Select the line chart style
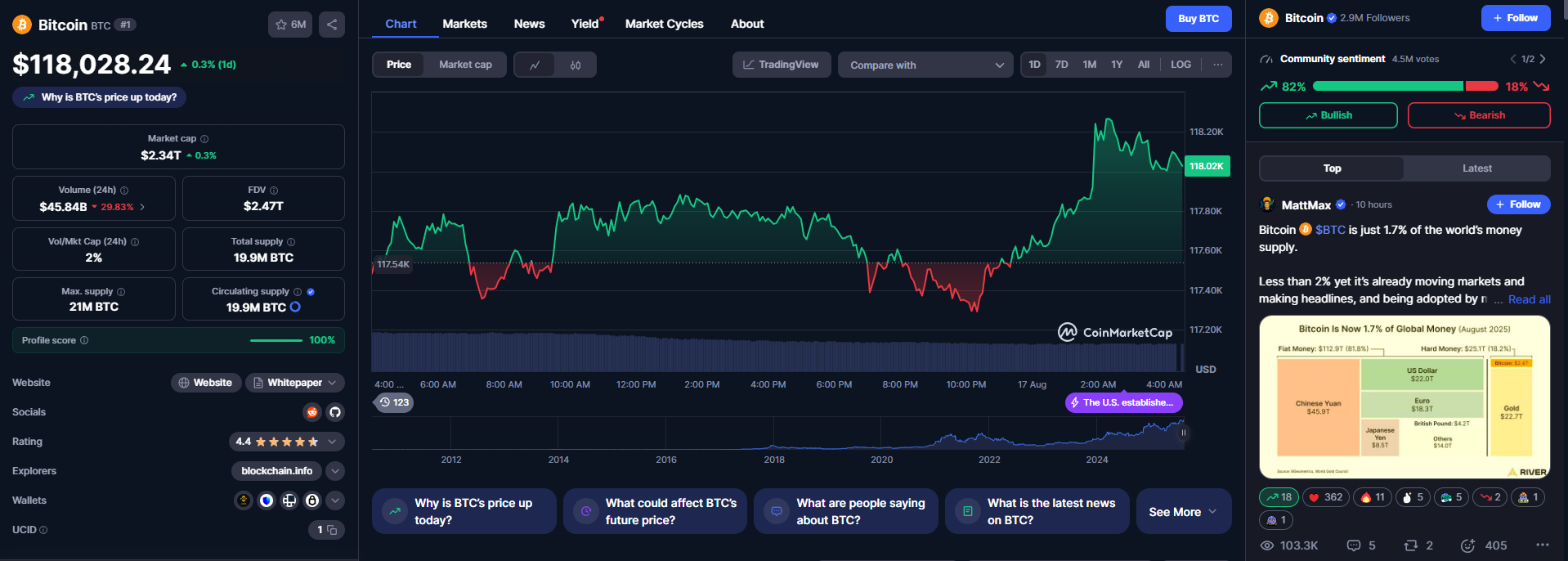The width and height of the screenshot is (1568, 561). pos(535,65)
